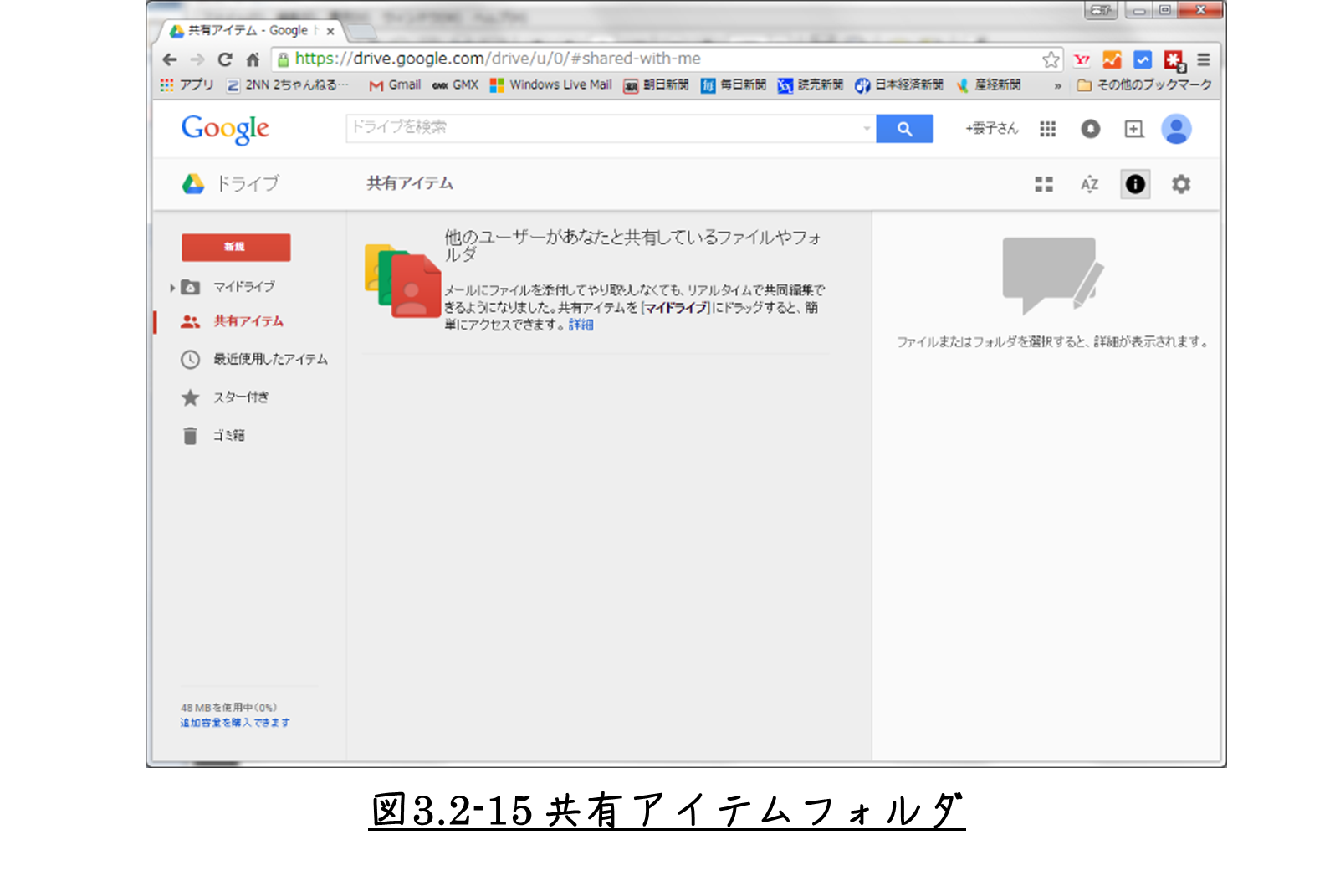Open その他のブックマーク folder

(1144, 84)
